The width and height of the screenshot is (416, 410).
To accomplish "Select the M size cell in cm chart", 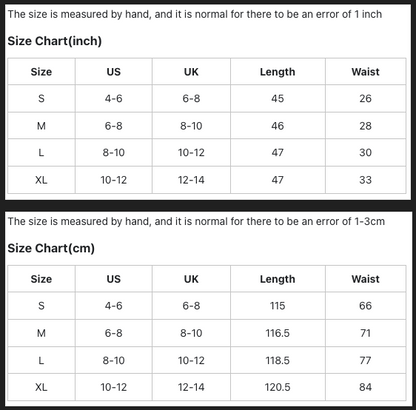I will (x=41, y=333).
